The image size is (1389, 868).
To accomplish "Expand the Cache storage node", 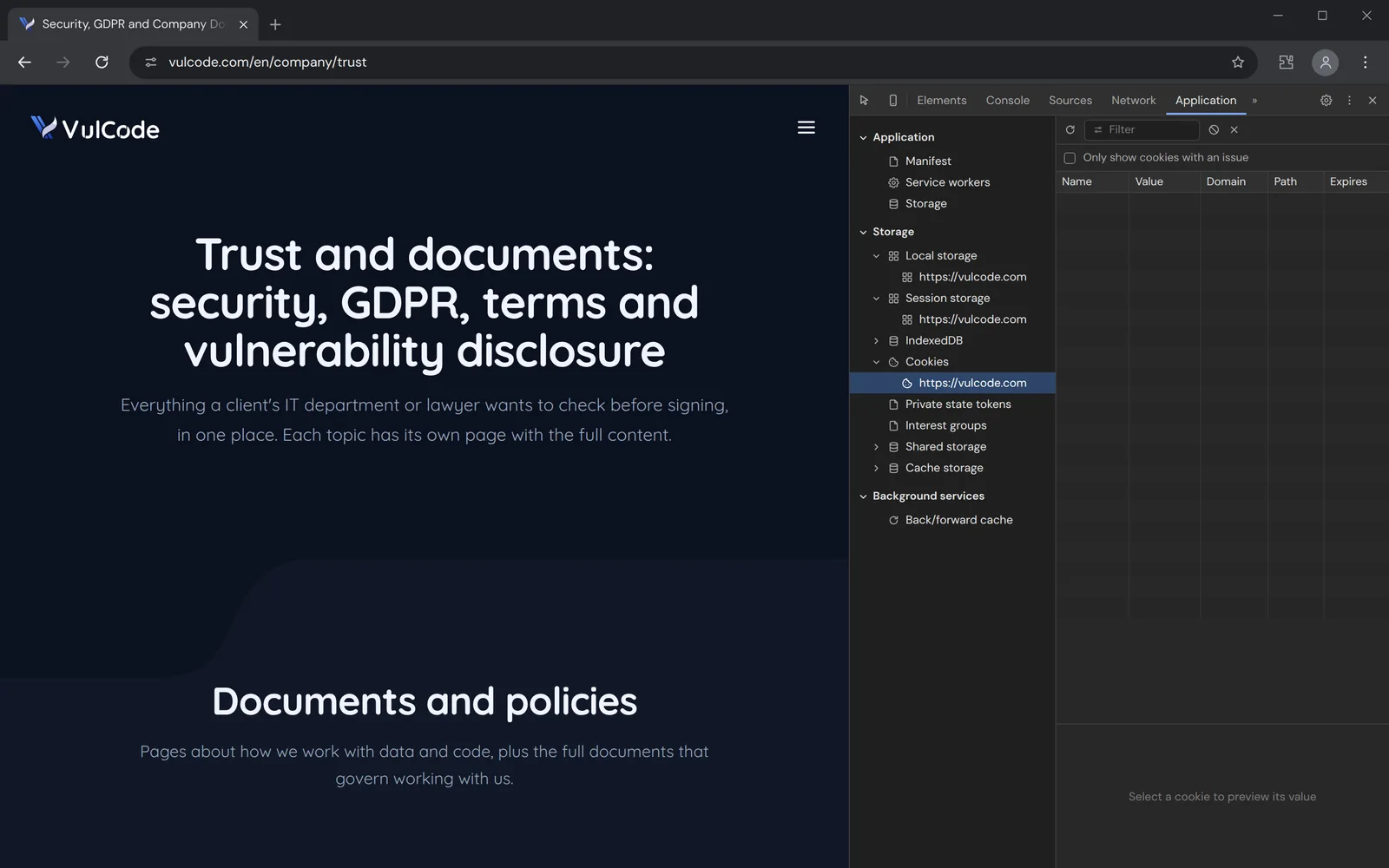I will coord(876,469).
